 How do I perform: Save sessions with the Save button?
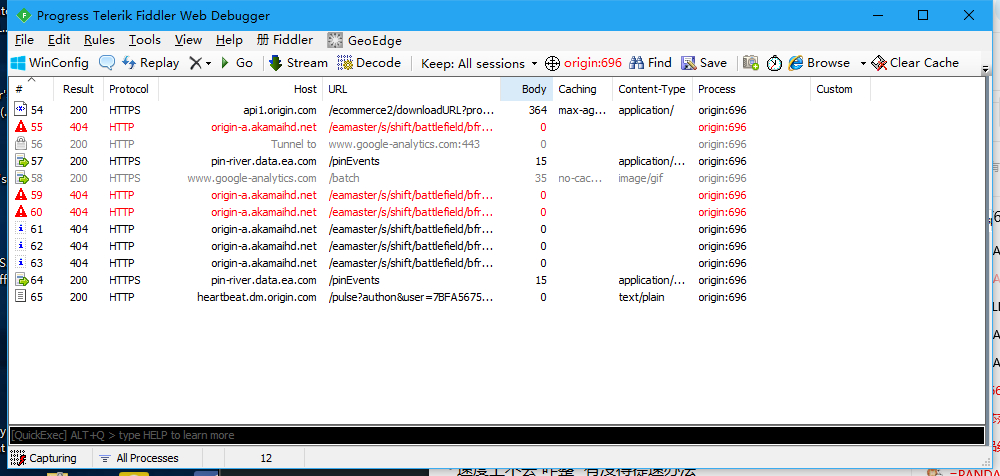(704, 63)
